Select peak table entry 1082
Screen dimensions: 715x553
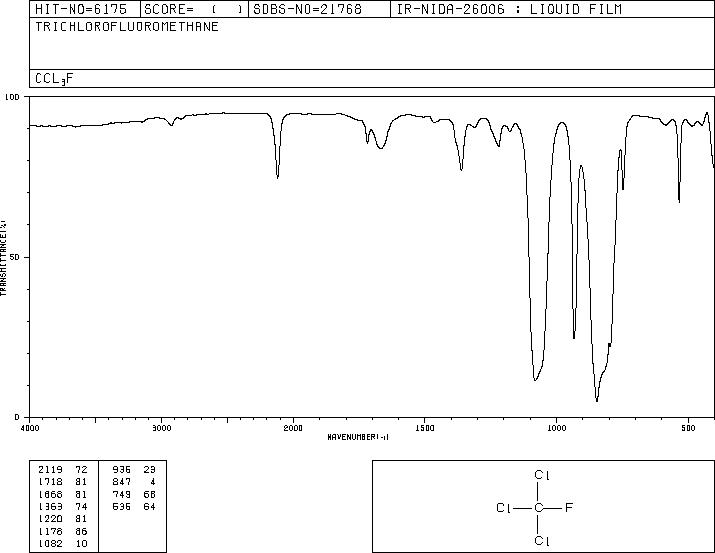coord(50,543)
